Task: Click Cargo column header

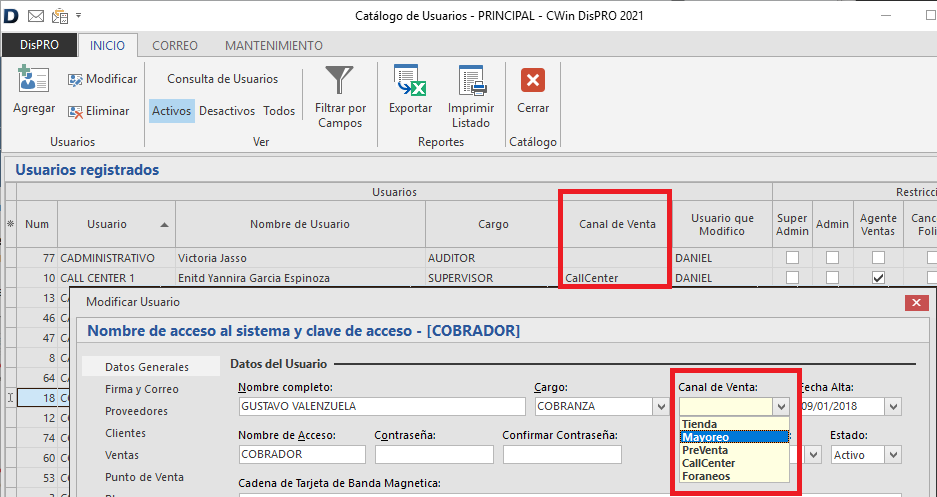Action: coord(494,225)
